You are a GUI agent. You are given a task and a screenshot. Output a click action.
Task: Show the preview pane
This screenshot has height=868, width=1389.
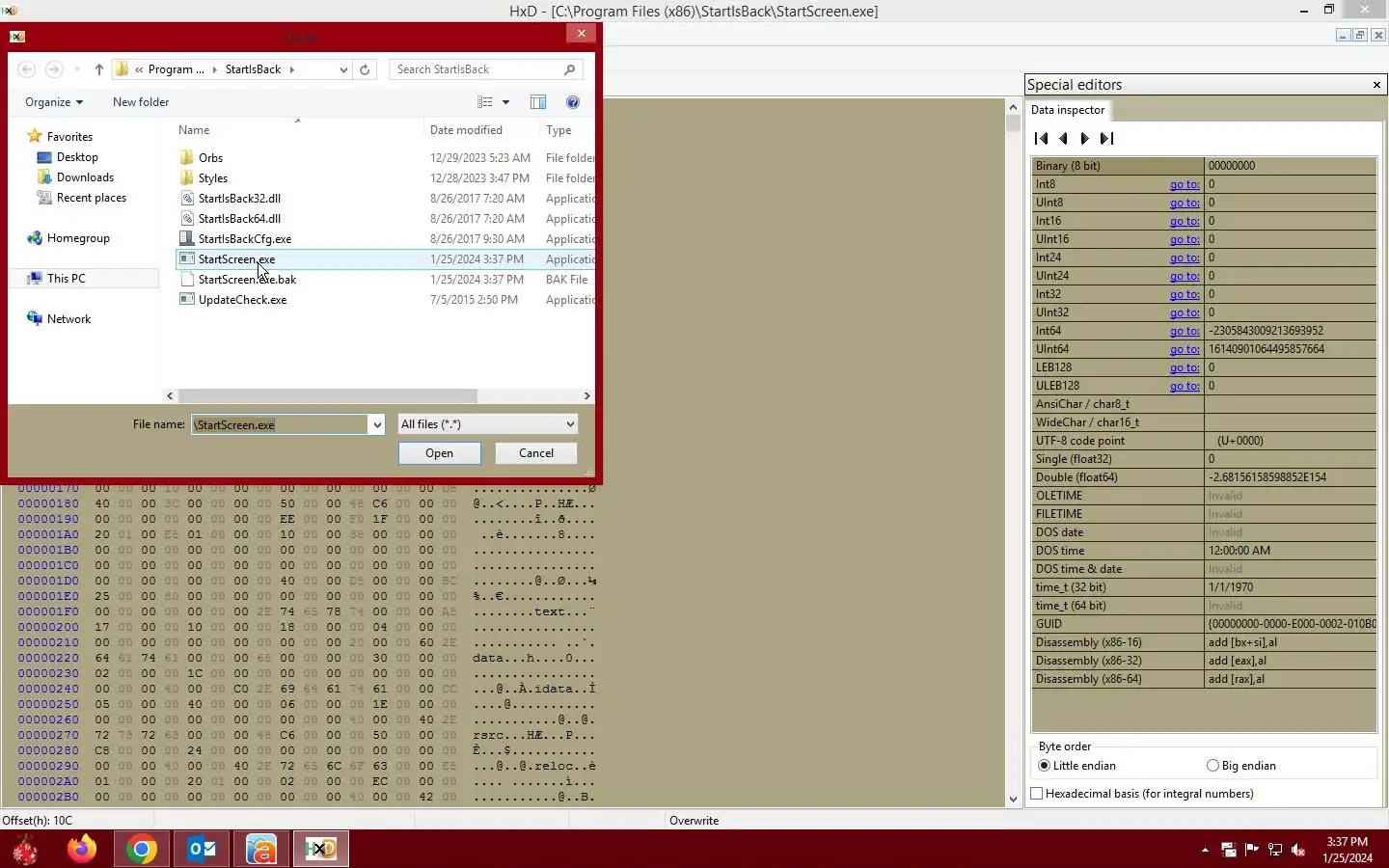click(538, 102)
